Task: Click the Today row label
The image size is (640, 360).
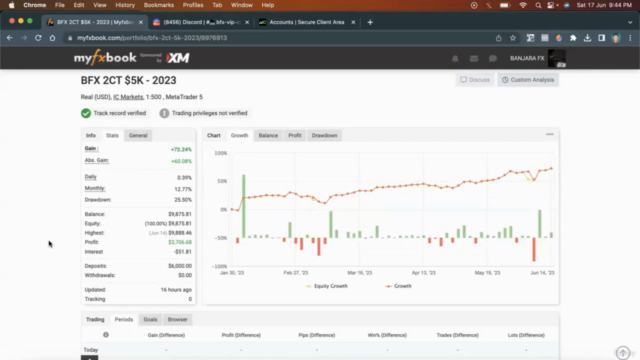Action: click(91, 350)
